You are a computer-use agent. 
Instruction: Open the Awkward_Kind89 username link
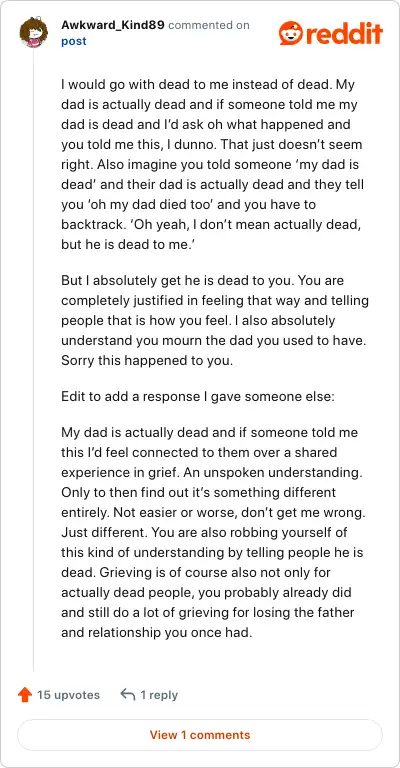click(x=113, y=25)
